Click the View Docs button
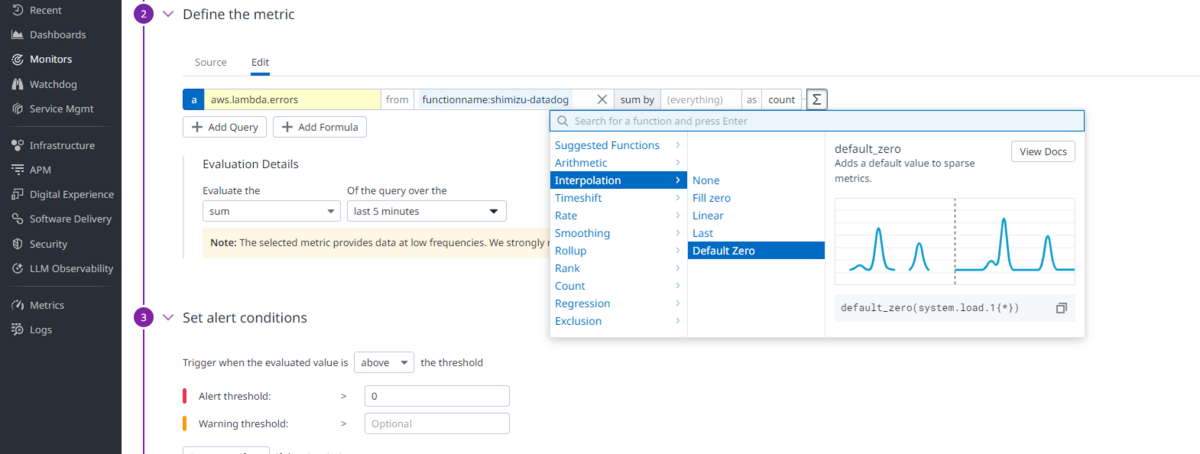The width and height of the screenshot is (1200, 454). coord(1043,152)
